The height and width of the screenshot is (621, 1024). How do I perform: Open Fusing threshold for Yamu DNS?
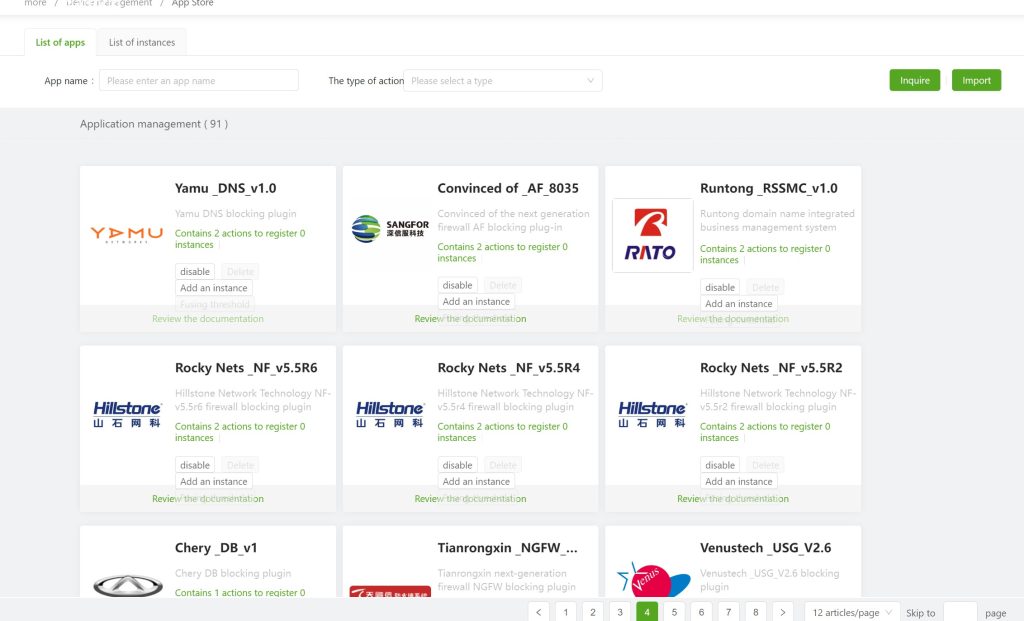pos(214,304)
